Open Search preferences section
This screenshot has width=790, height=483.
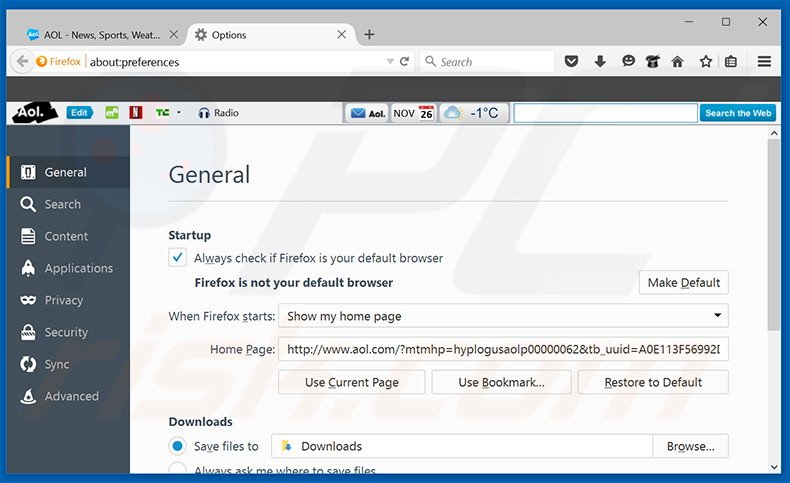click(x=68, y=204)
